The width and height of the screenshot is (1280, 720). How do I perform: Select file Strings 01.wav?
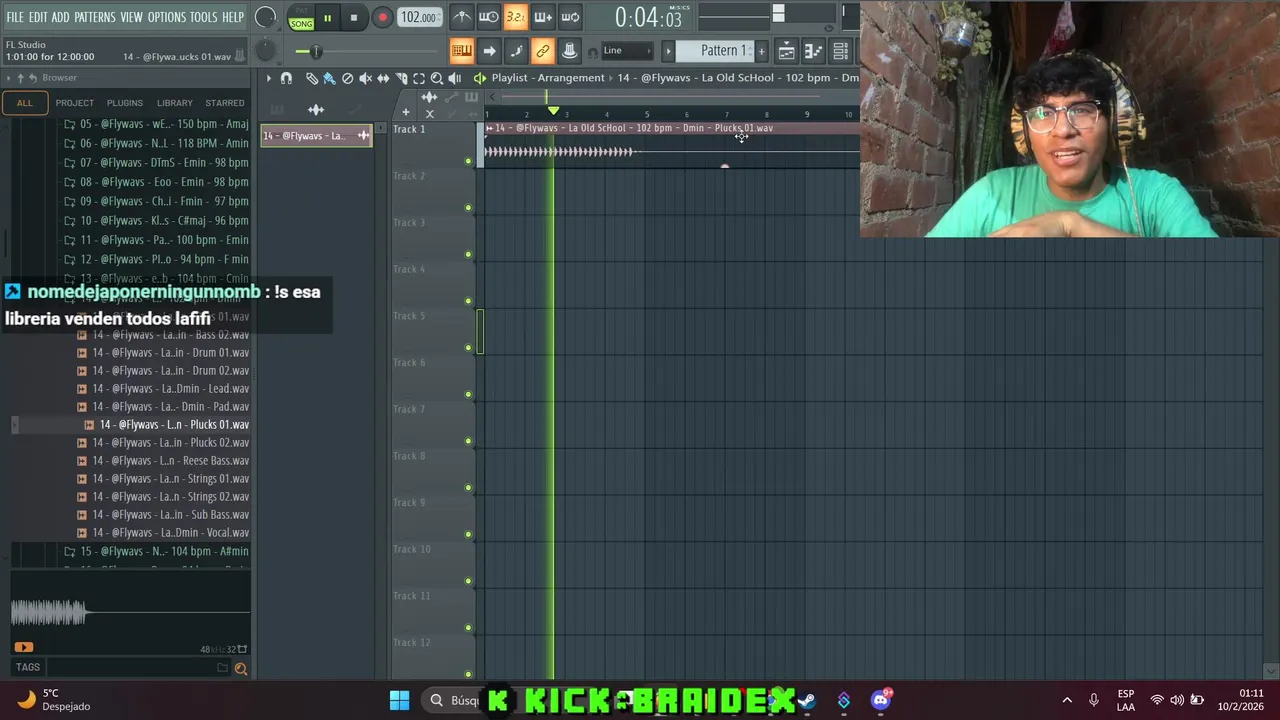164,478
